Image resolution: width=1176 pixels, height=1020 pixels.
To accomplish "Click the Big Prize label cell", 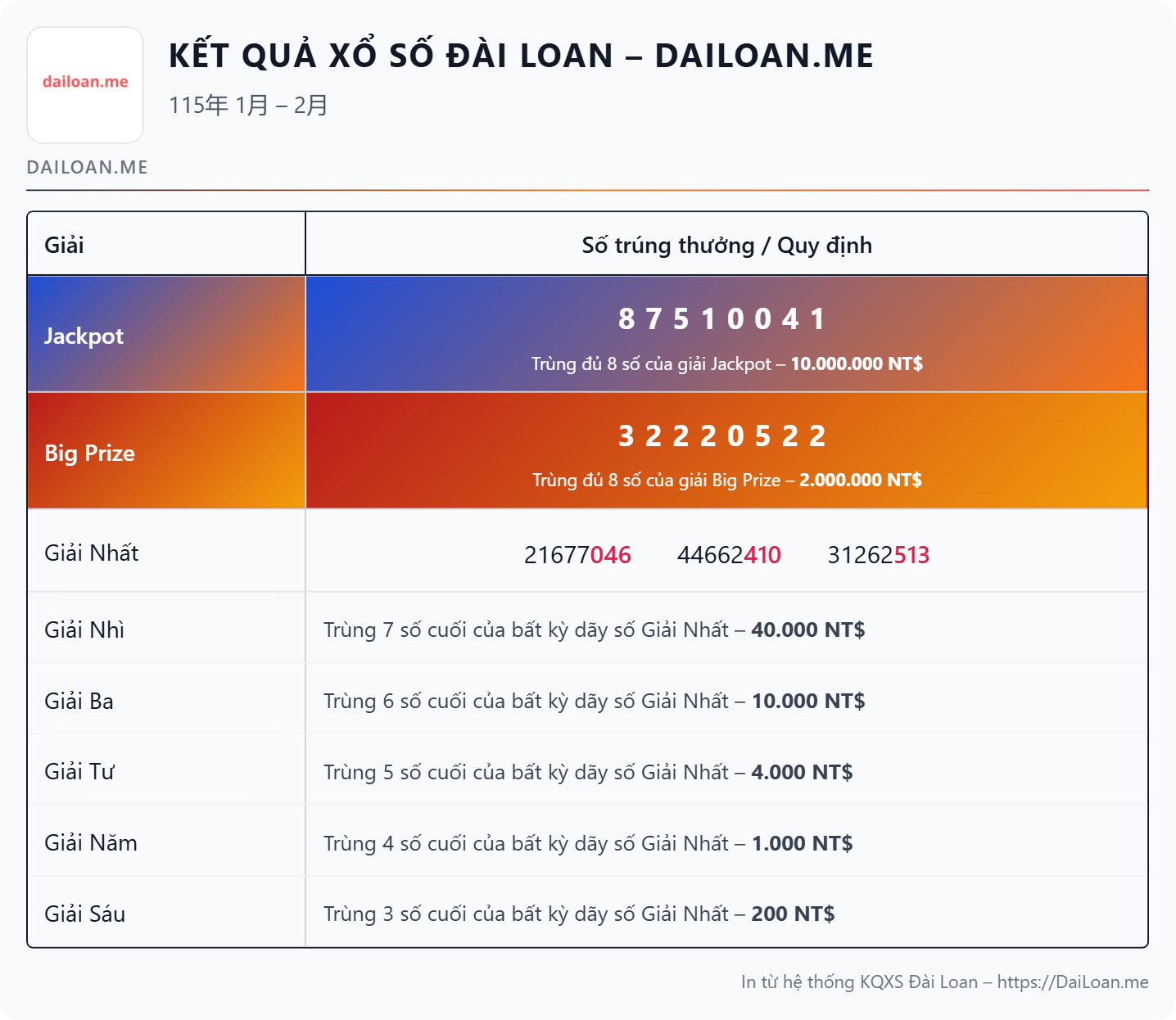I will (x=89, y=453).
